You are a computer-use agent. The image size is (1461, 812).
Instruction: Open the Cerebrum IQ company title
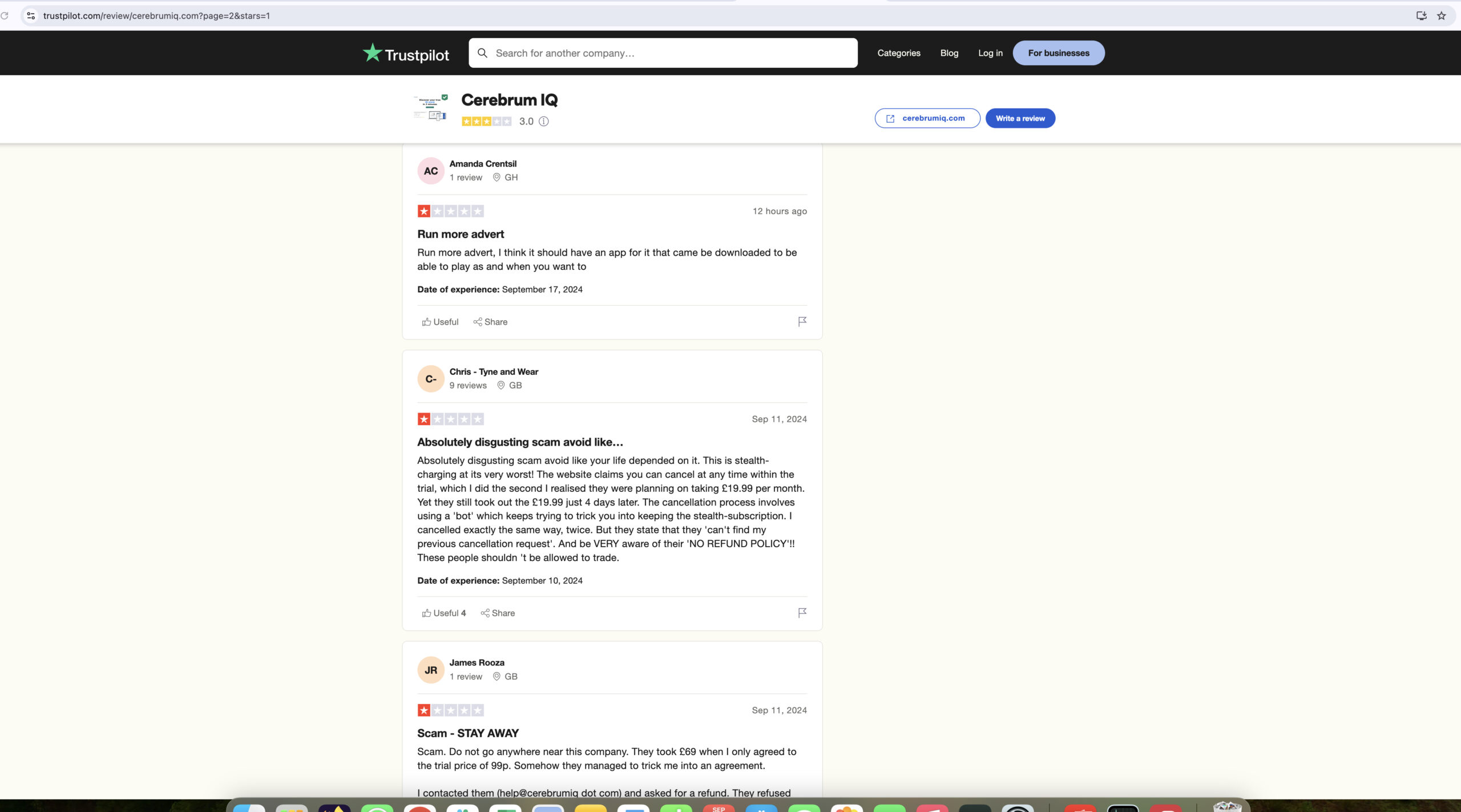(509, 100)
